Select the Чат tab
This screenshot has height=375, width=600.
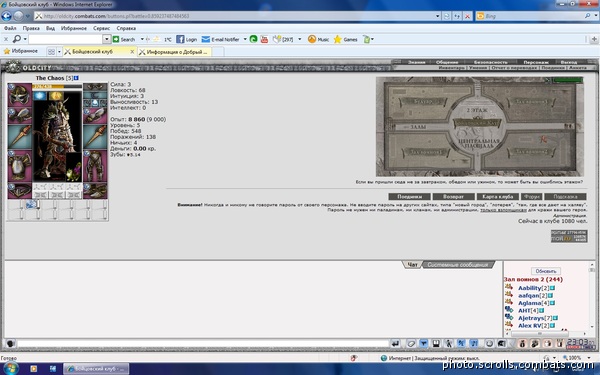412,264
